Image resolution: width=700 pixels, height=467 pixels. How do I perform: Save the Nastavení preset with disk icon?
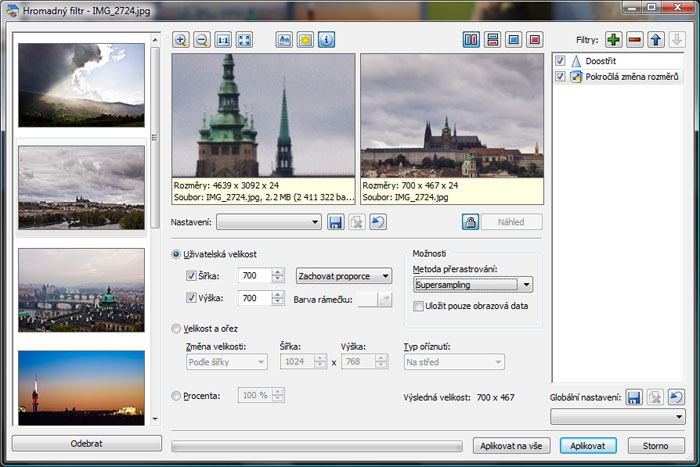336,222
